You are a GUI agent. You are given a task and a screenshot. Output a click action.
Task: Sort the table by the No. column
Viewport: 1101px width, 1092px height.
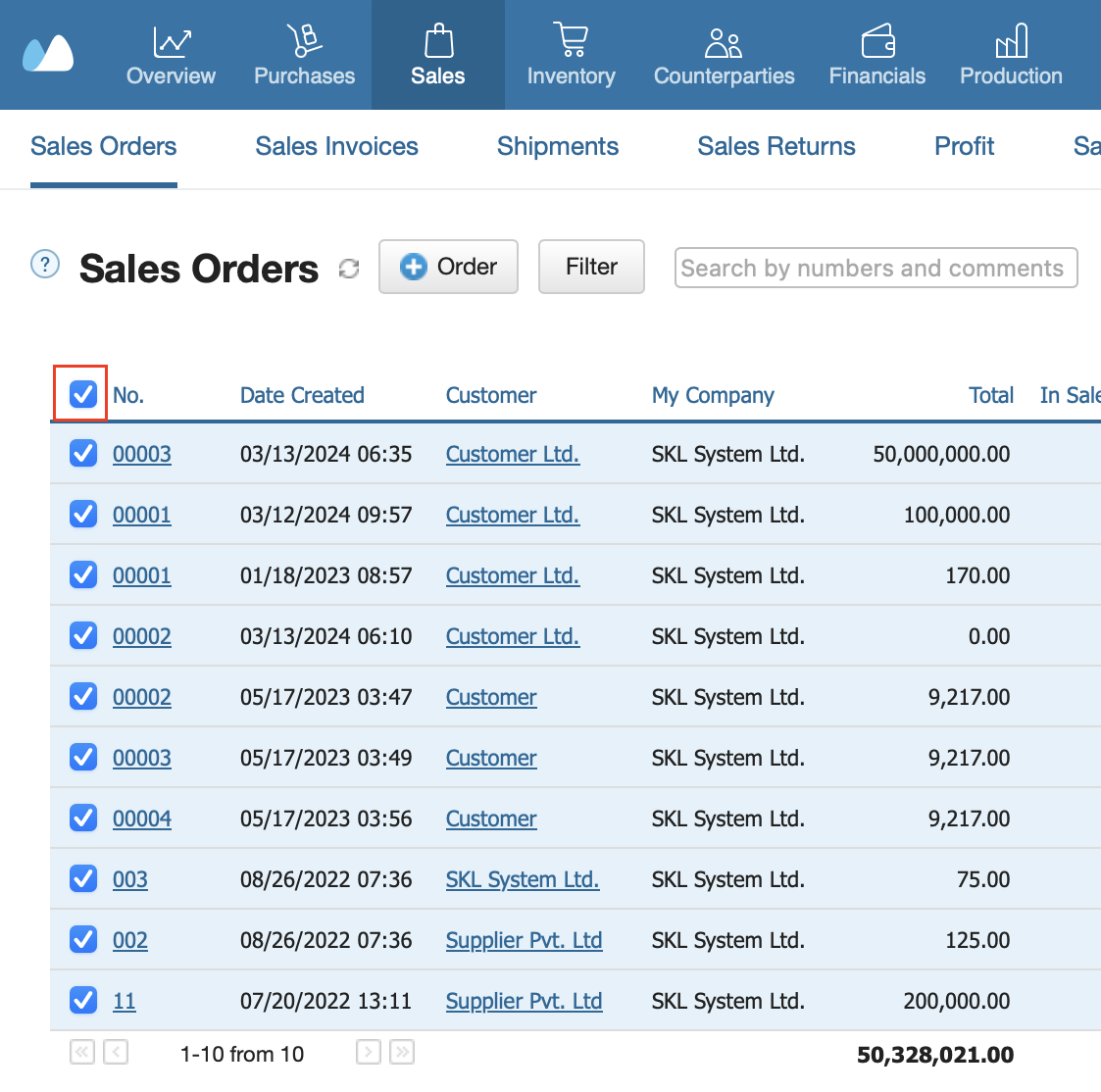click(128, 395)
